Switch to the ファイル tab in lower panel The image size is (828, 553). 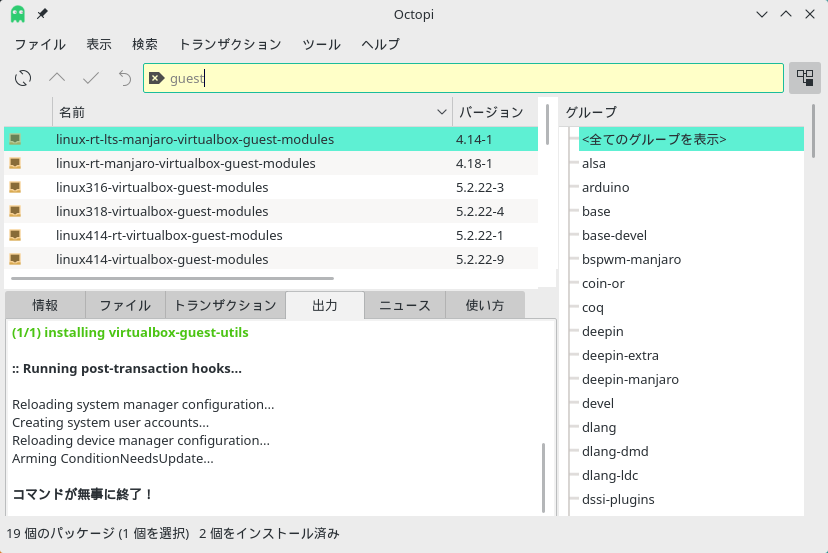pos(125,305)
